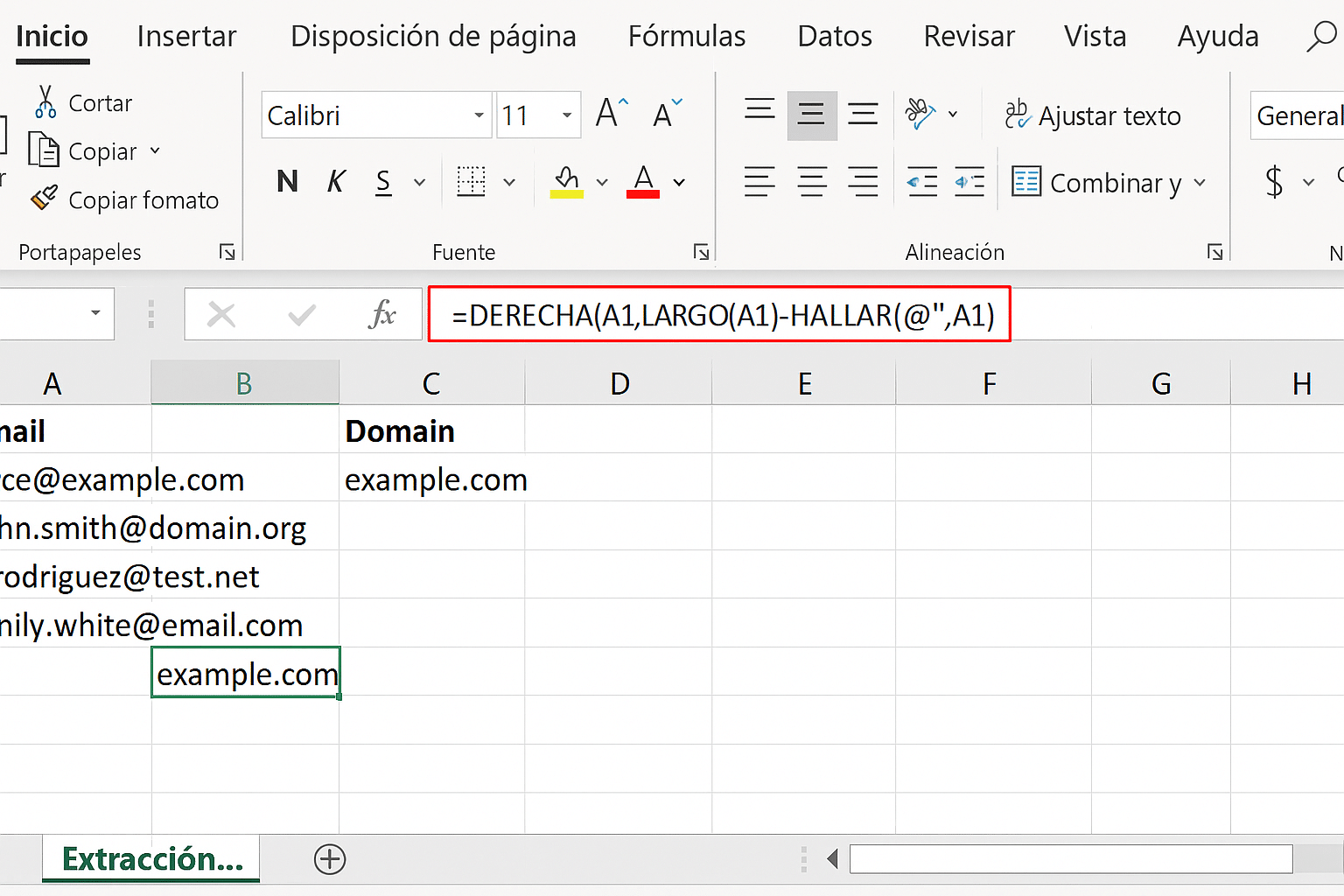Apply the yellow fill color swatch
1344x896 pixels.
566,182
